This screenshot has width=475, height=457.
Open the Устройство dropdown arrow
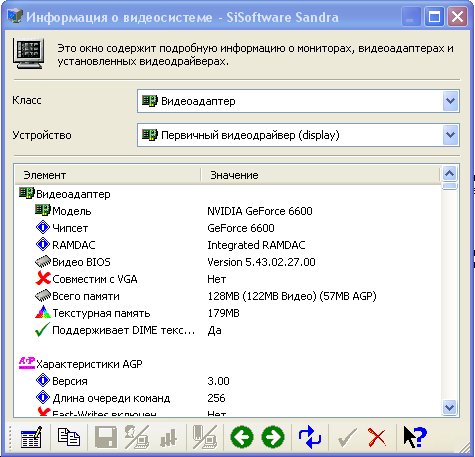click(451, 135)
